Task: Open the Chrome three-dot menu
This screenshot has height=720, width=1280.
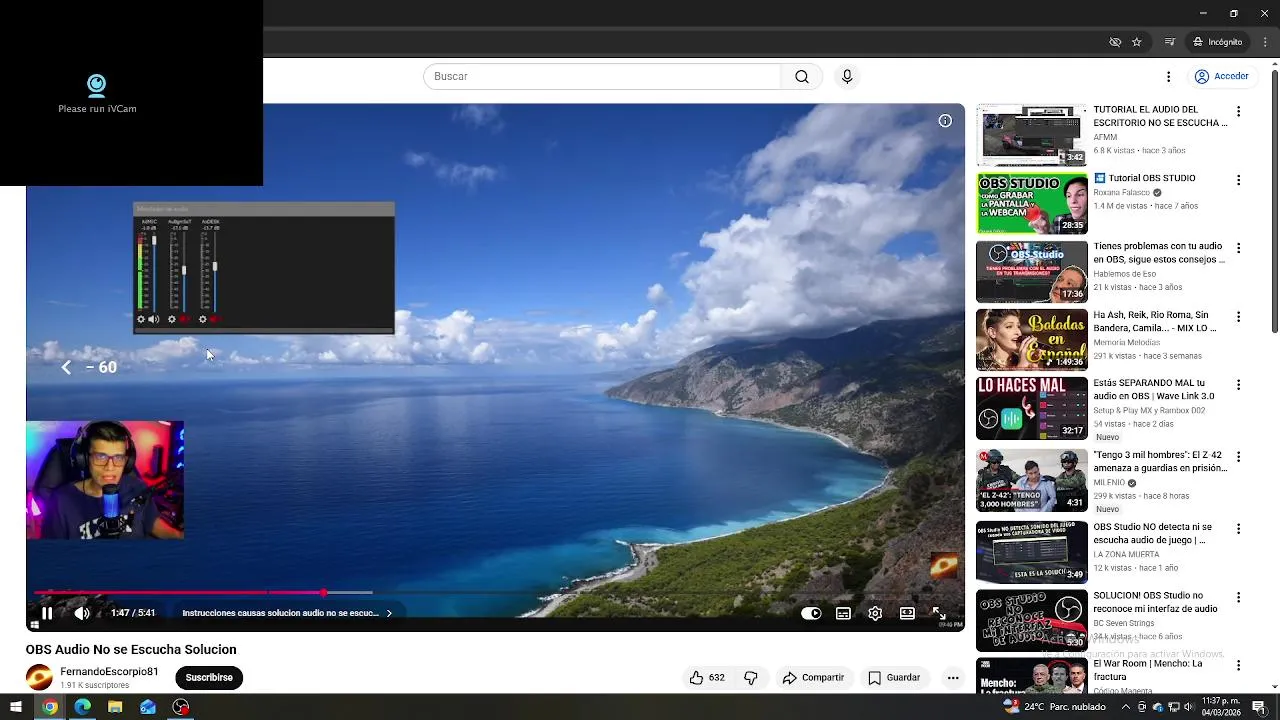Action: (1265, 42)
